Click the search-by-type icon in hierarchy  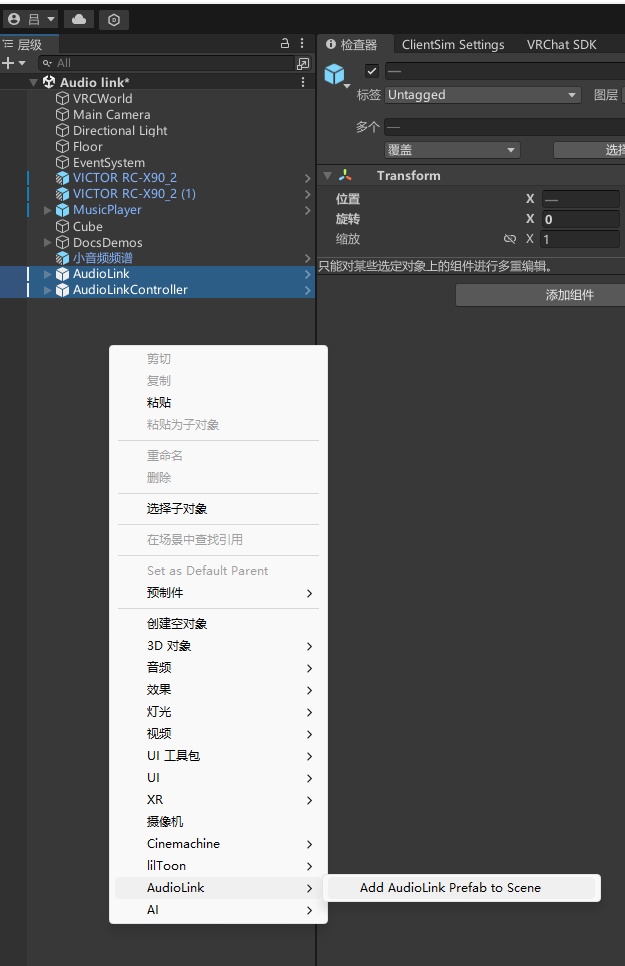(303, 63)
